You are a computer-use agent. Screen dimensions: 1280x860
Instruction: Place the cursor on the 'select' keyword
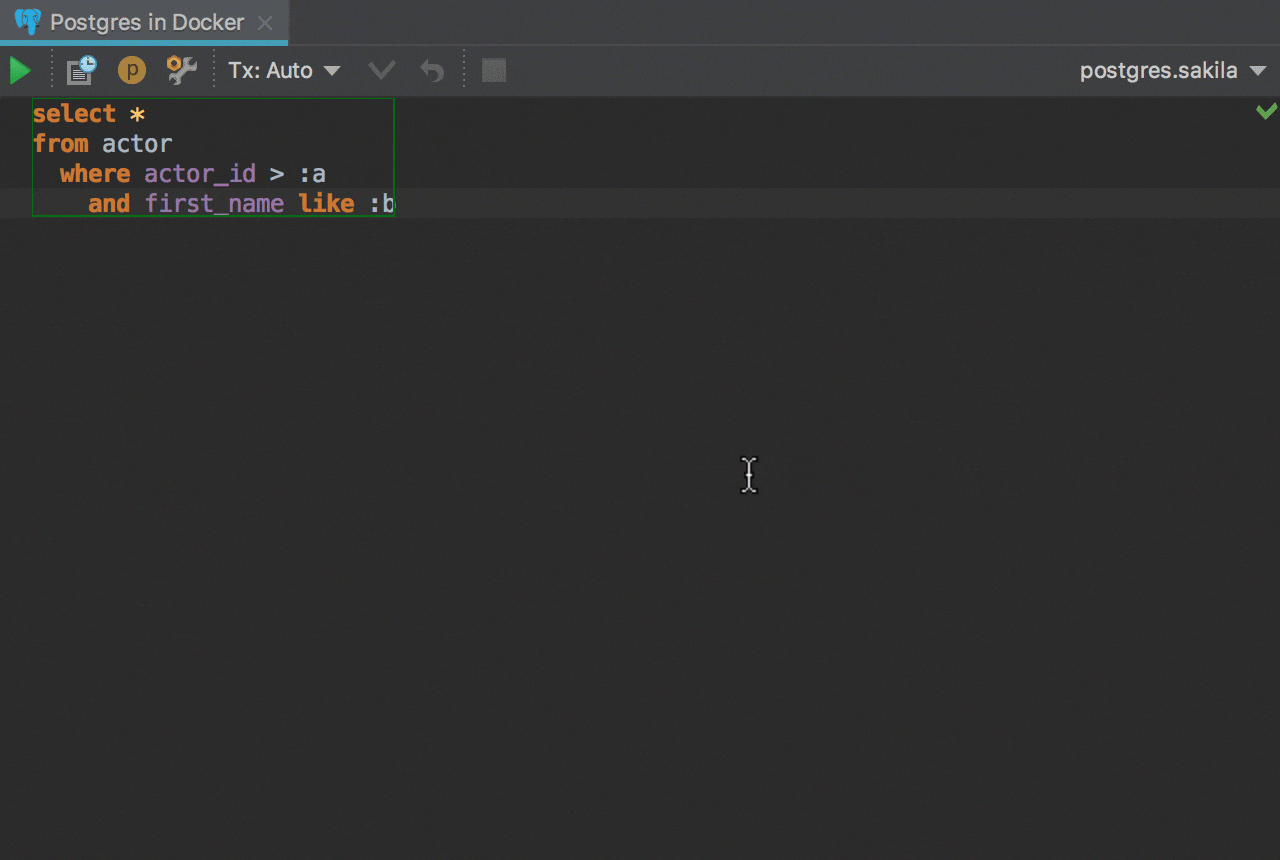(x=74, y=114)
